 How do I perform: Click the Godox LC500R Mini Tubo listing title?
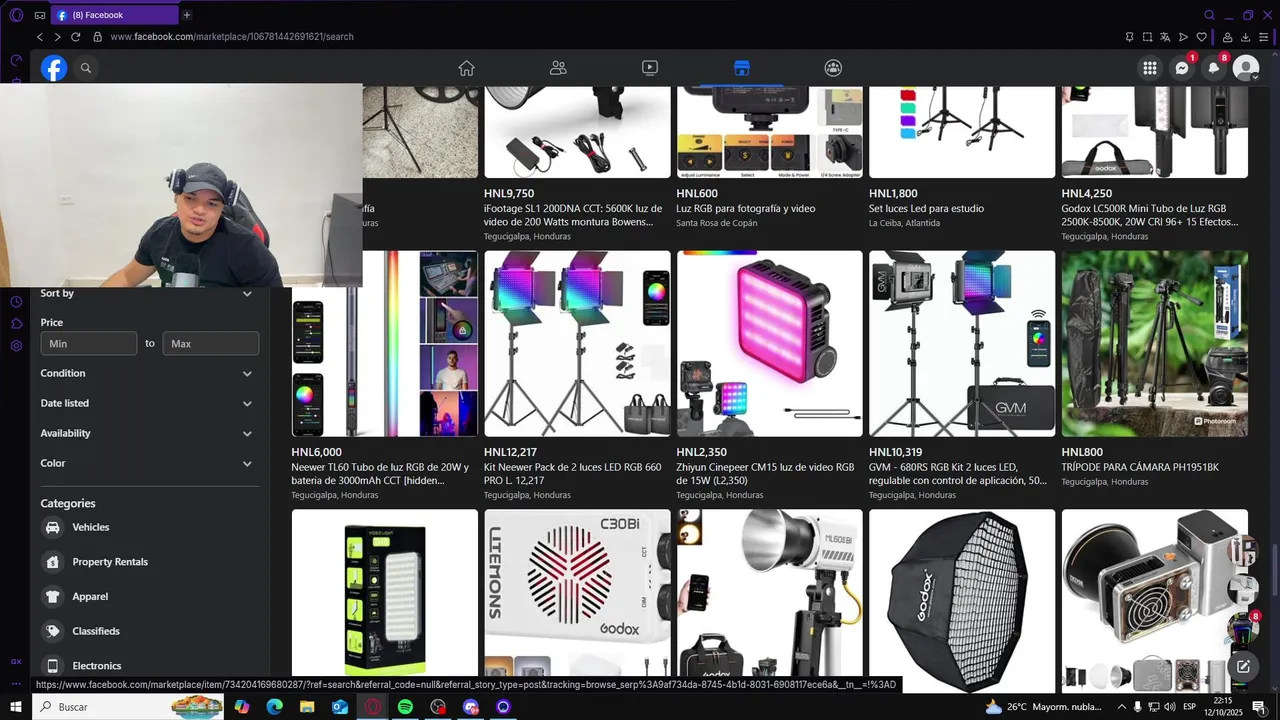pyautogui.click(x=1151, y=215)
